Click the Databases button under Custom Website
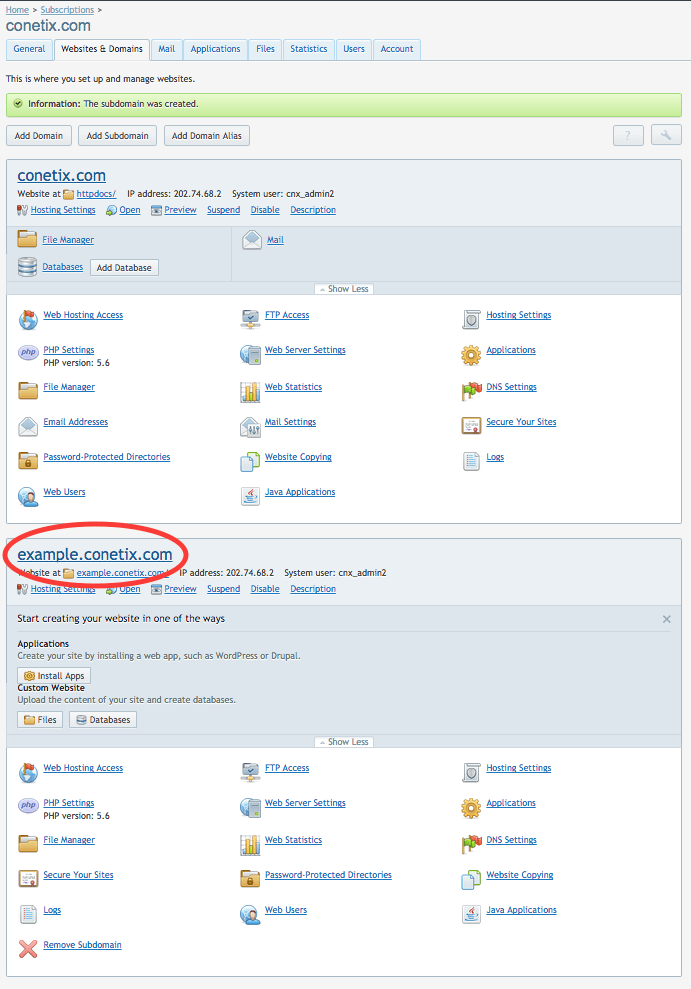The height and width of the screenshot is (989, 691). [103, 720]
